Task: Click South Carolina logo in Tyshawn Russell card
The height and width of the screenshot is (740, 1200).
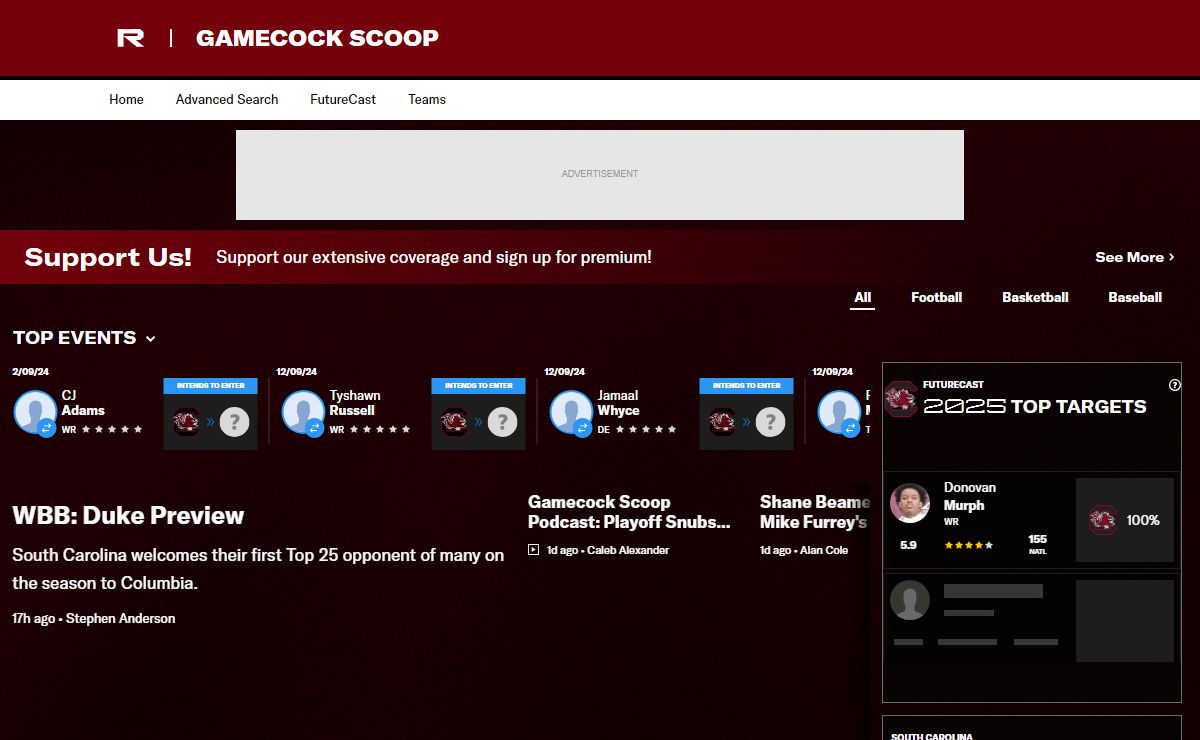Action: point(455,422)
